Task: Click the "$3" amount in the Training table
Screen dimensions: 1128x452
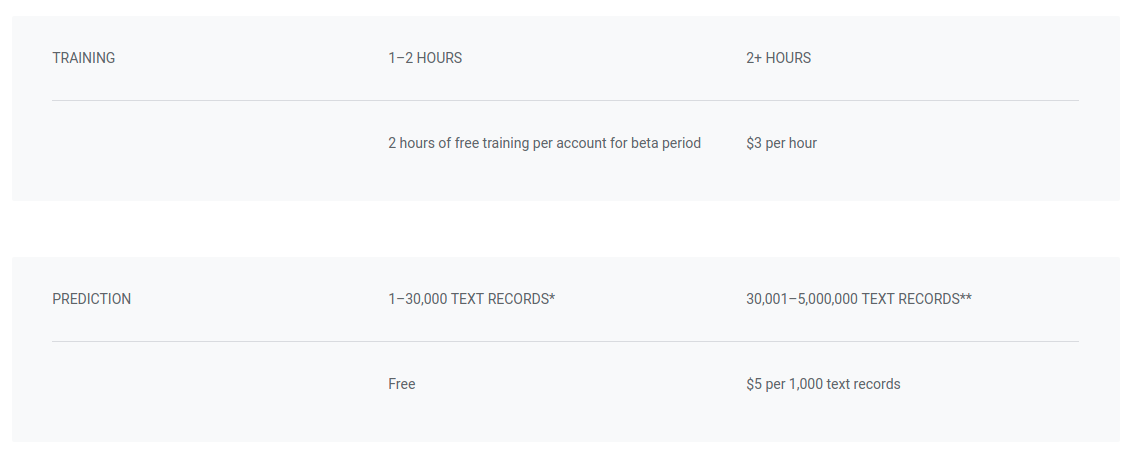Action: 754,143
